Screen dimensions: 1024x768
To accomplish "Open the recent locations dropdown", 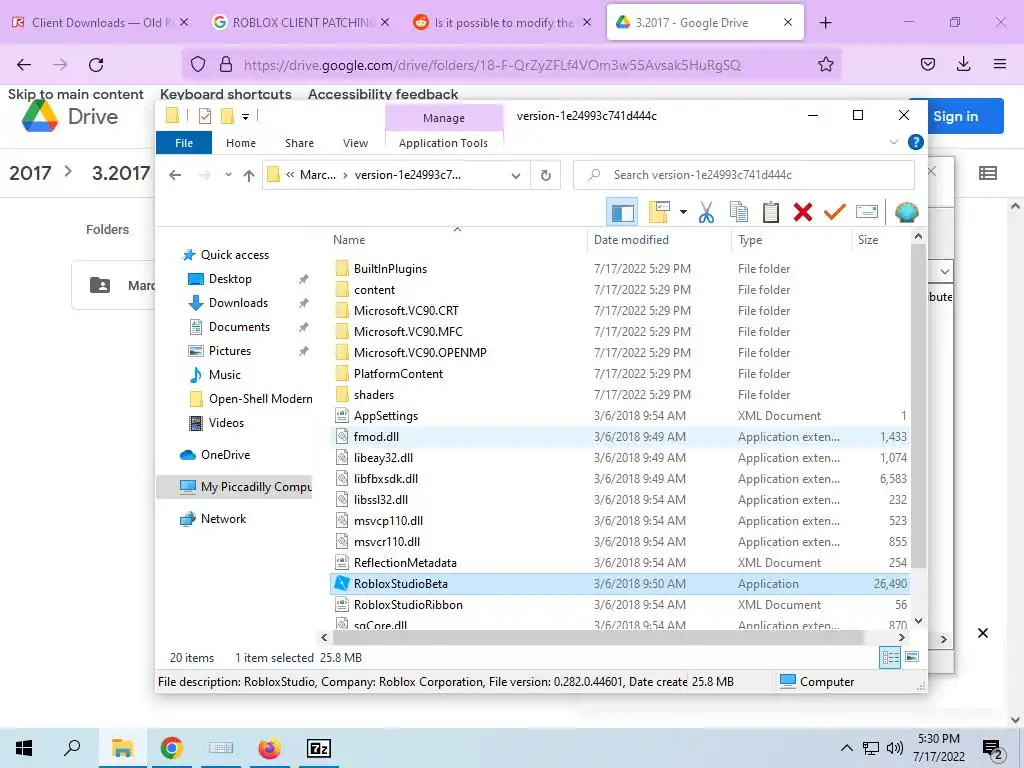I will click(x=228, y=175).
